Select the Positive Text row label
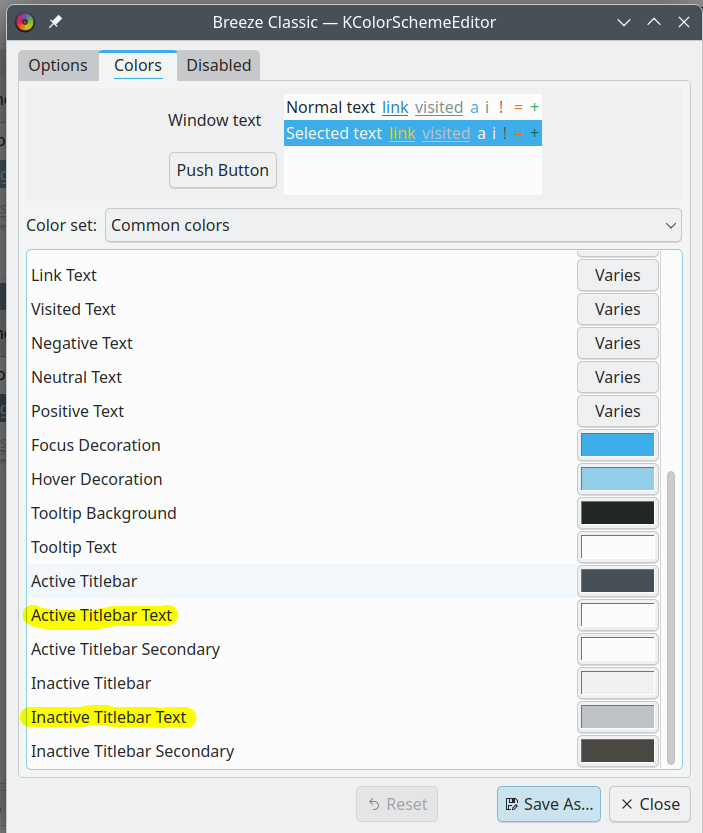The width and height of the screenshot is (703, 833). click(78, 411)
